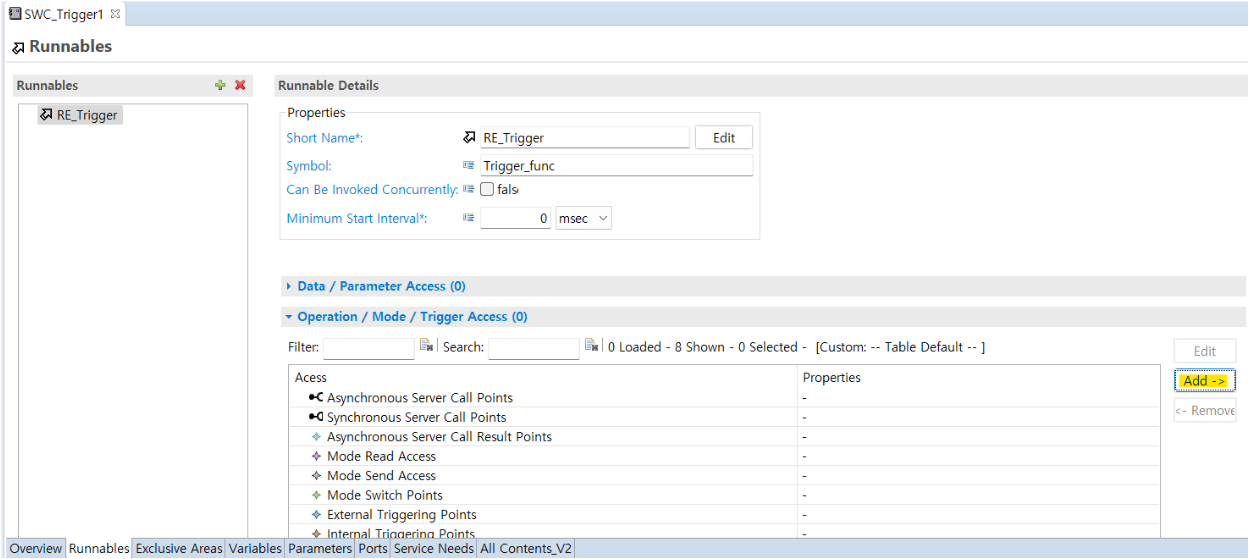Click the Add -> button
The image size is (1249, 559).
click(x=1204, y=381)
